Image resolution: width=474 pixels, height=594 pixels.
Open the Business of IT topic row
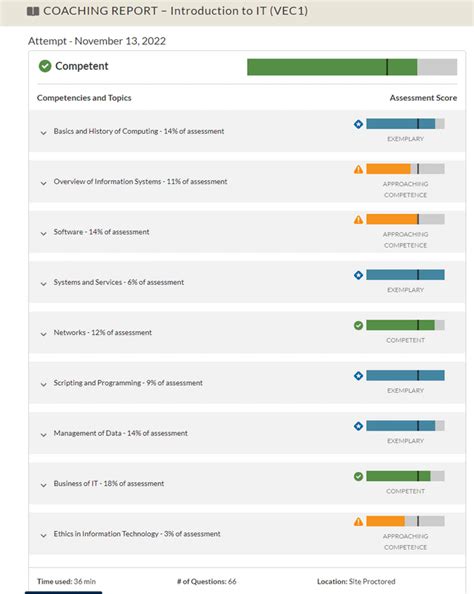point(247,483)
